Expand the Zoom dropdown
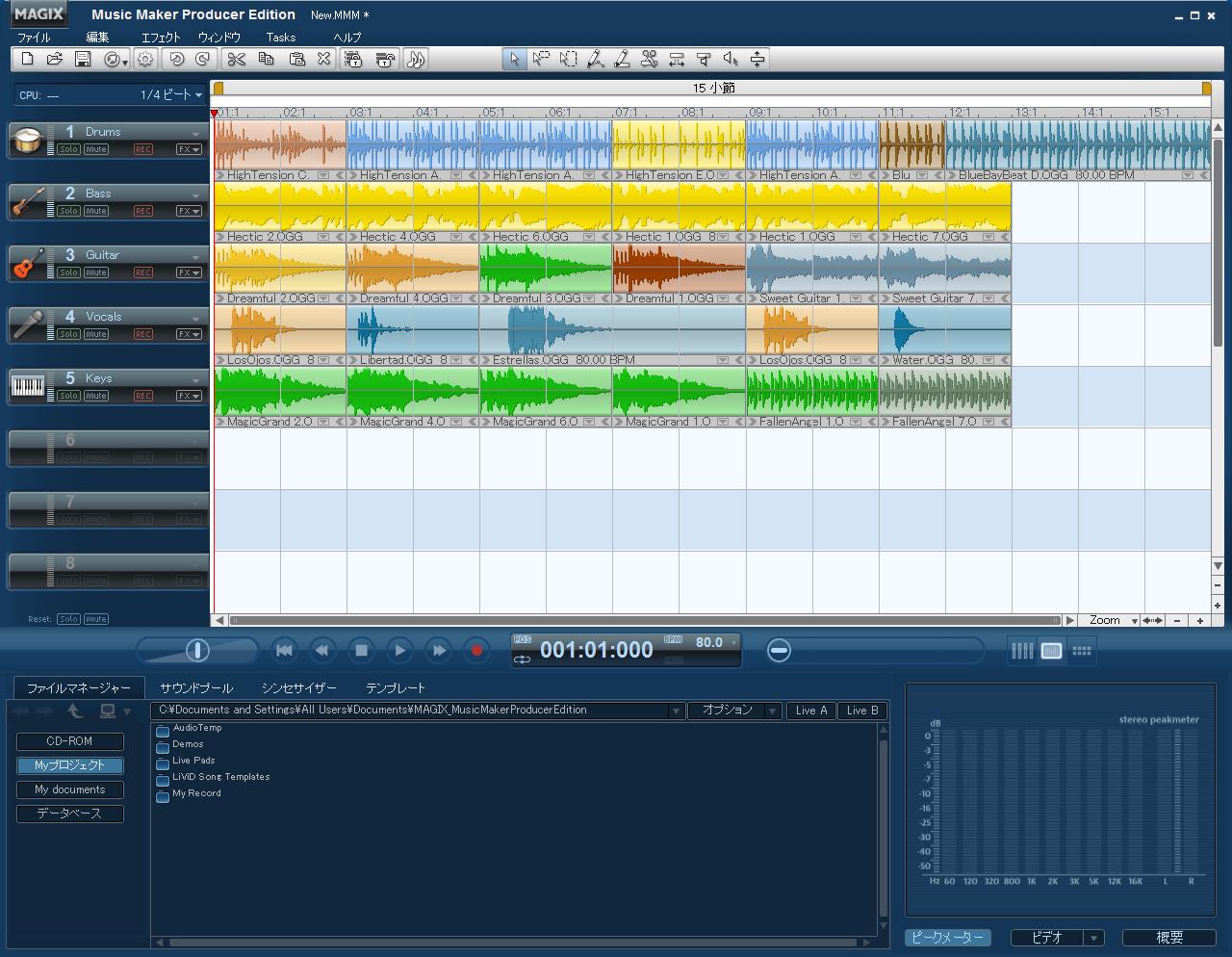Screen dimensions: 1232x957 [x=1135, y=621]
